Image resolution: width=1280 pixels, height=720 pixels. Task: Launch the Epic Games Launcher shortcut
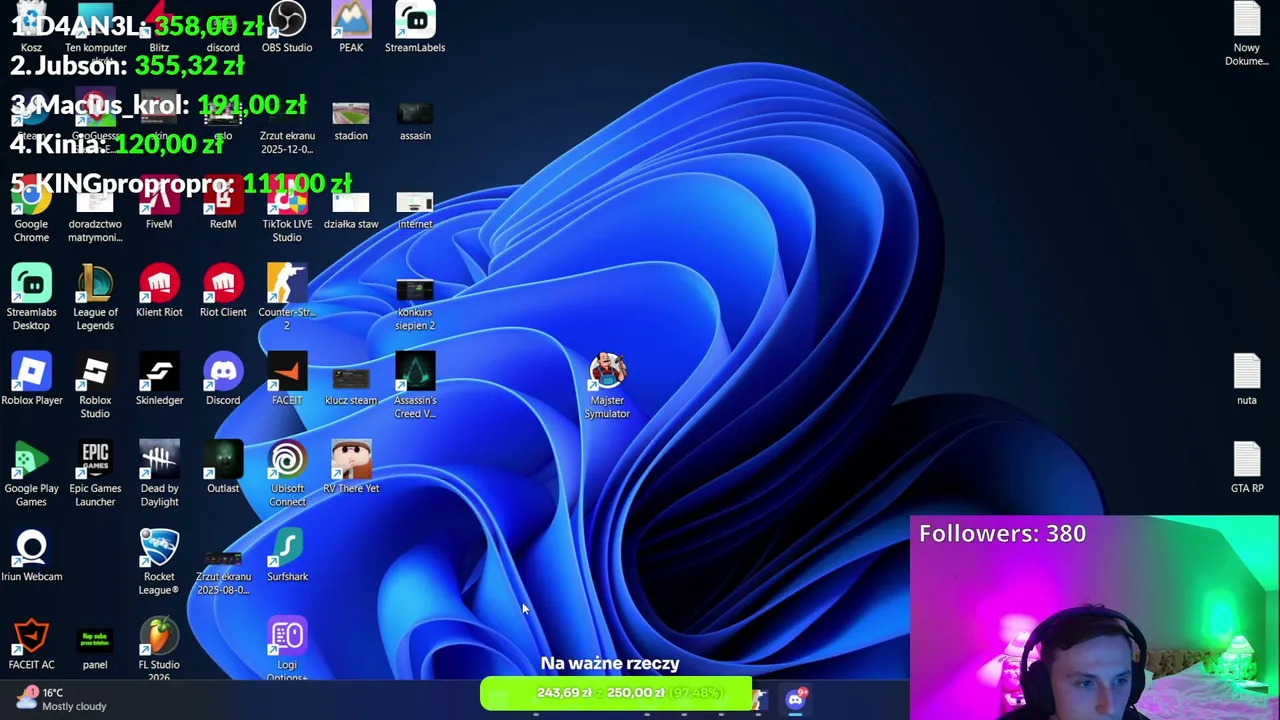coord(95,474)
